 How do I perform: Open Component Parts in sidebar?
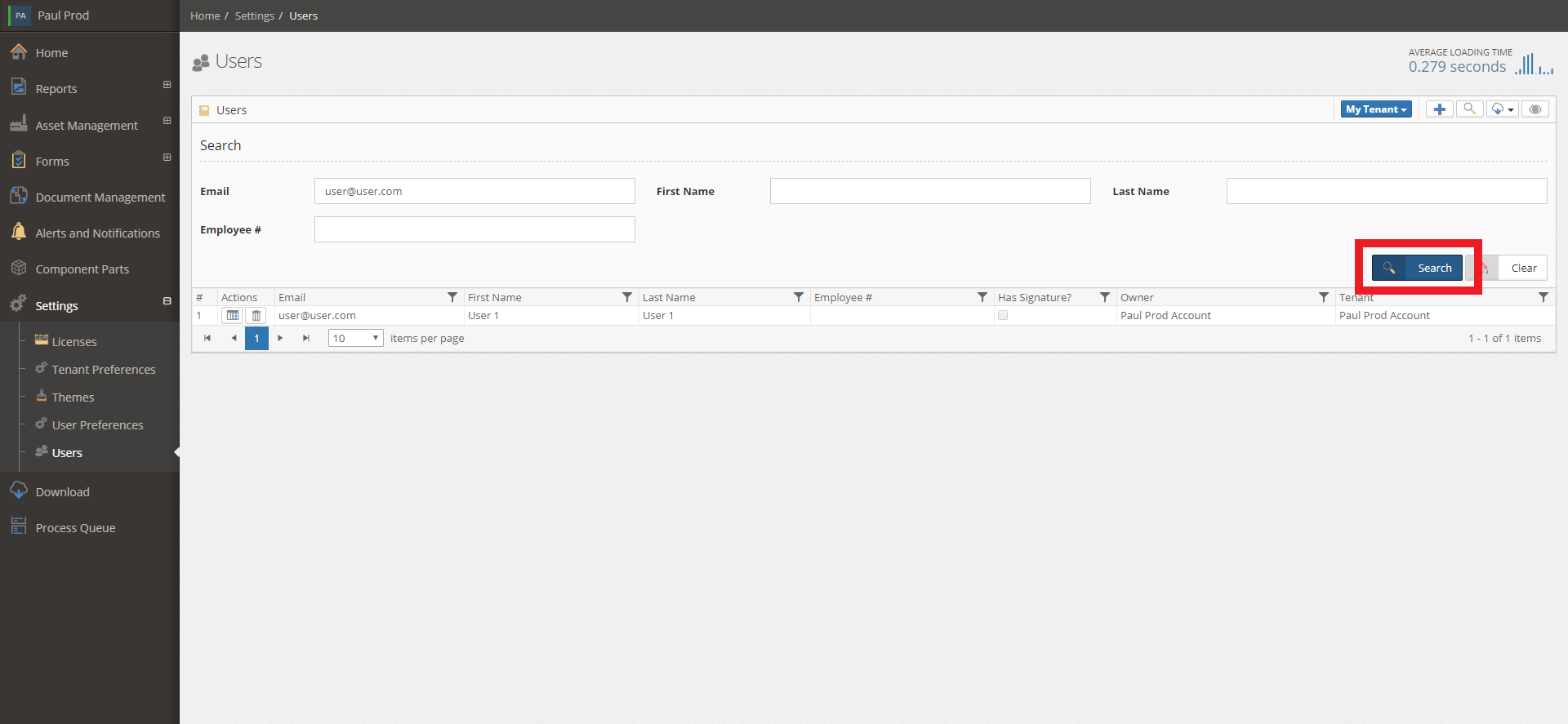[x=82, y=269]
